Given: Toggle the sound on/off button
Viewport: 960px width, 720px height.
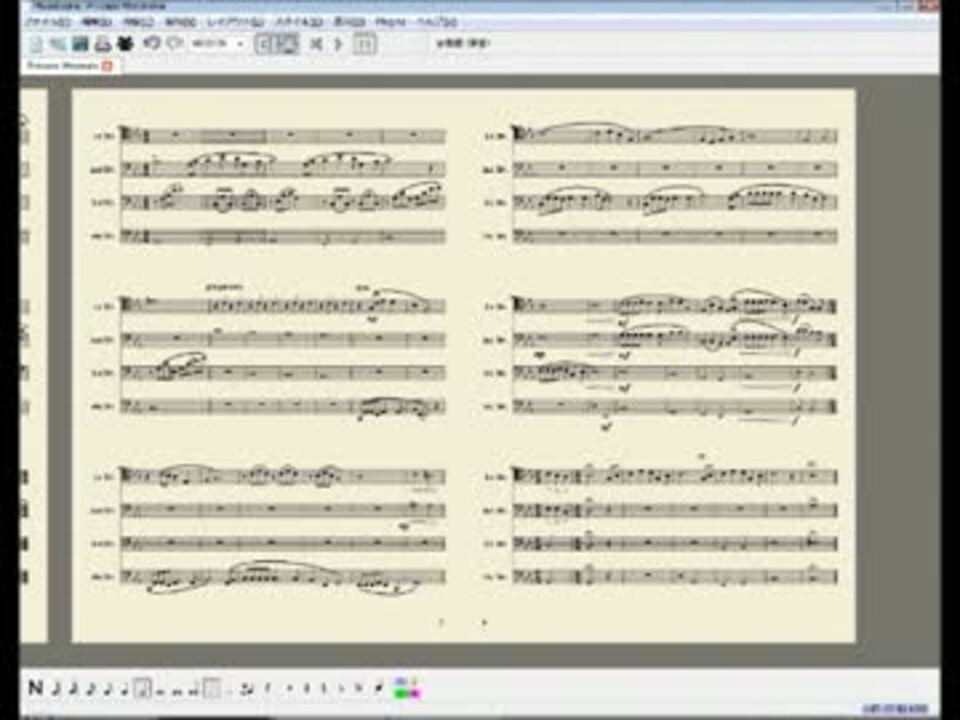Looking at the screenshot, I should 264,43.
